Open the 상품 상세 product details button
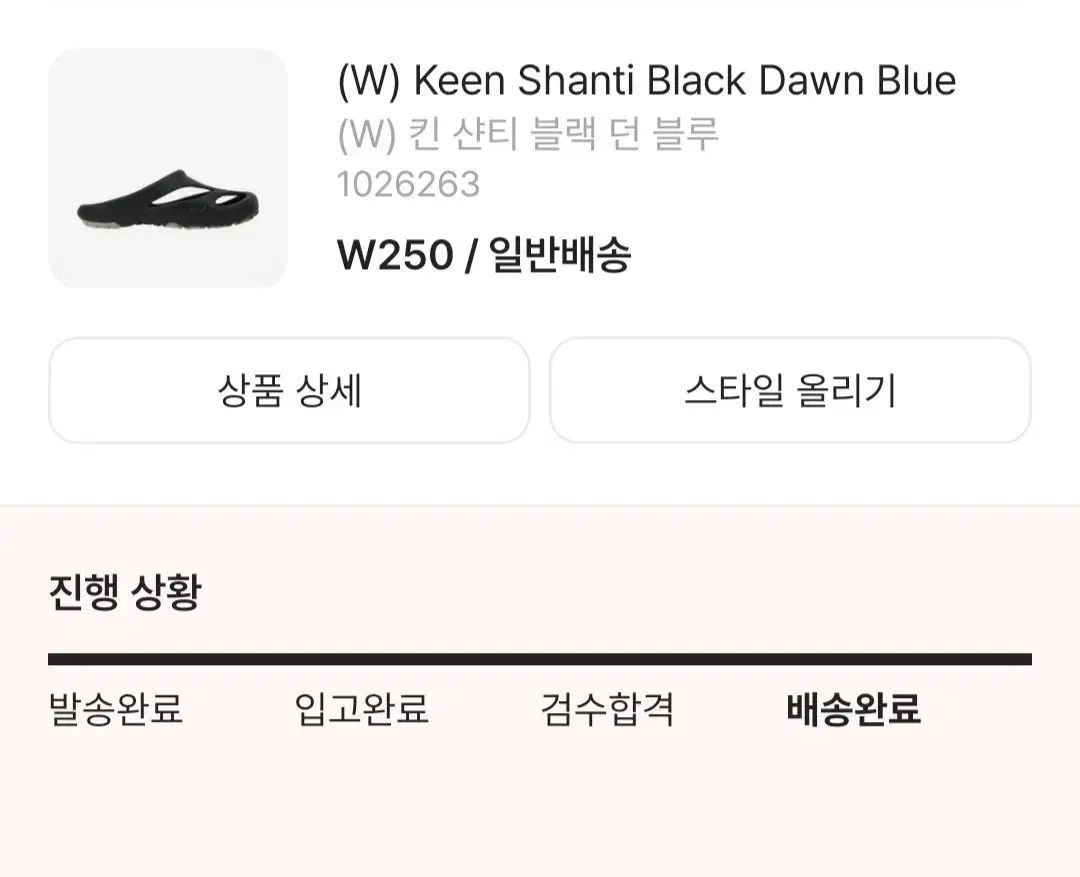The image size is (1080, 877). point(289,390)
